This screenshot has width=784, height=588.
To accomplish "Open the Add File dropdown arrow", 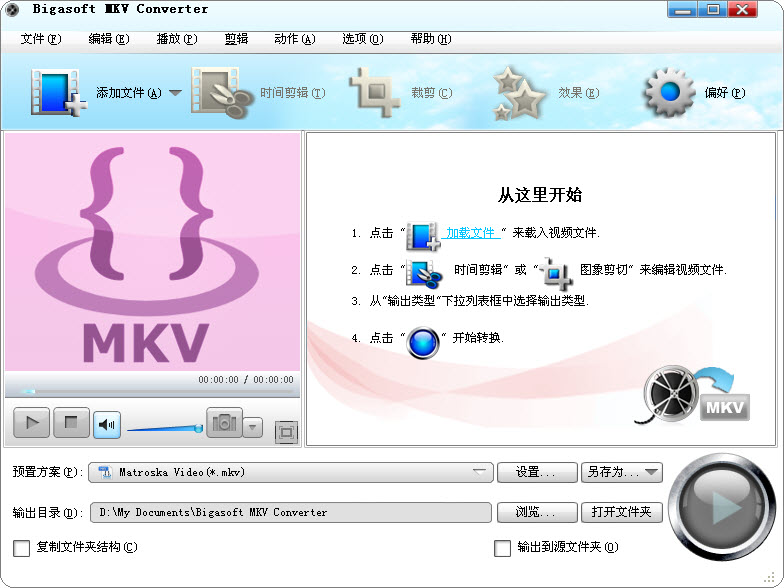I will coord(175,92).
